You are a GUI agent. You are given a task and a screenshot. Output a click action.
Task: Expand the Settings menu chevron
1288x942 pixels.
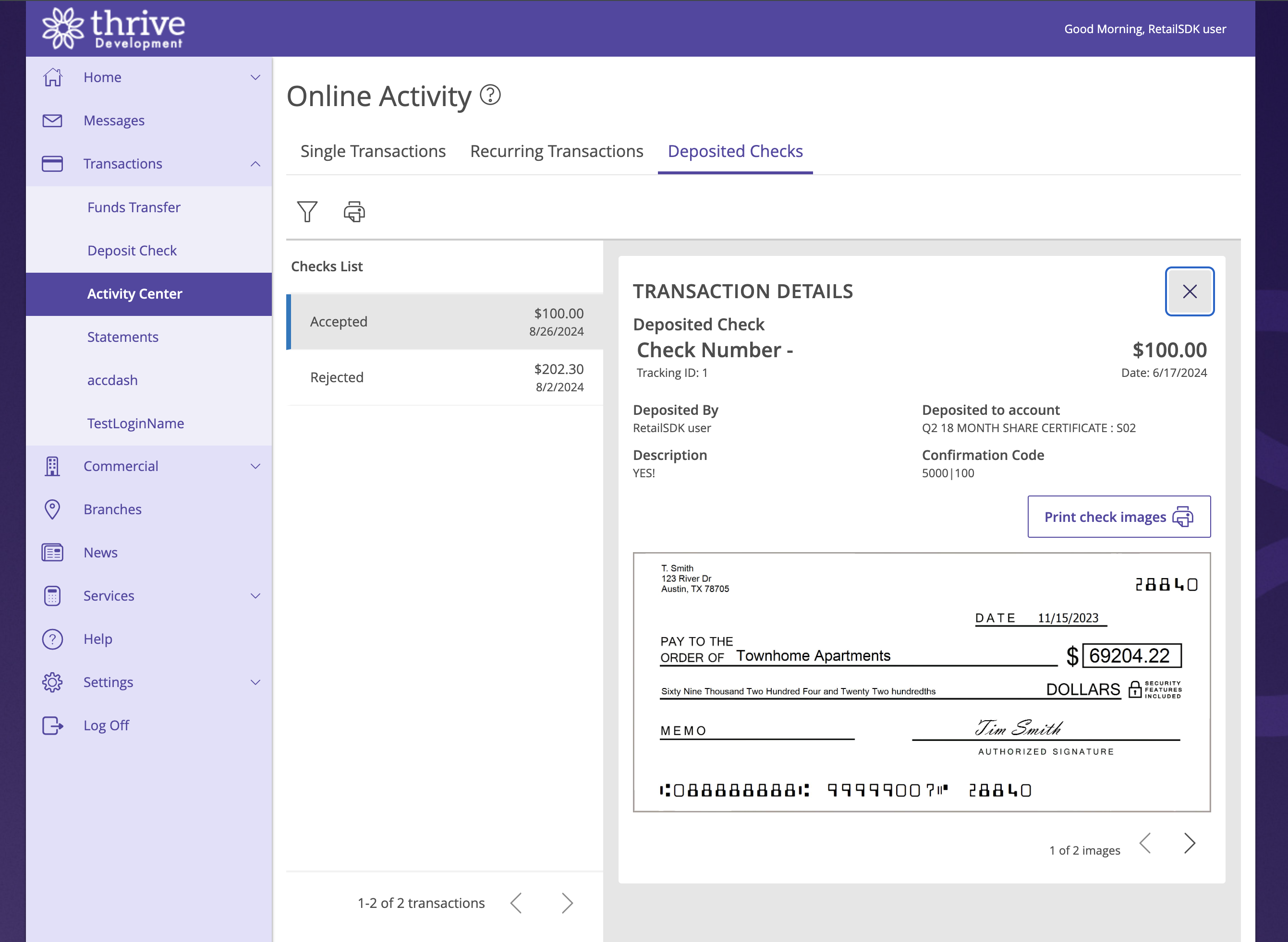(255, 682)
